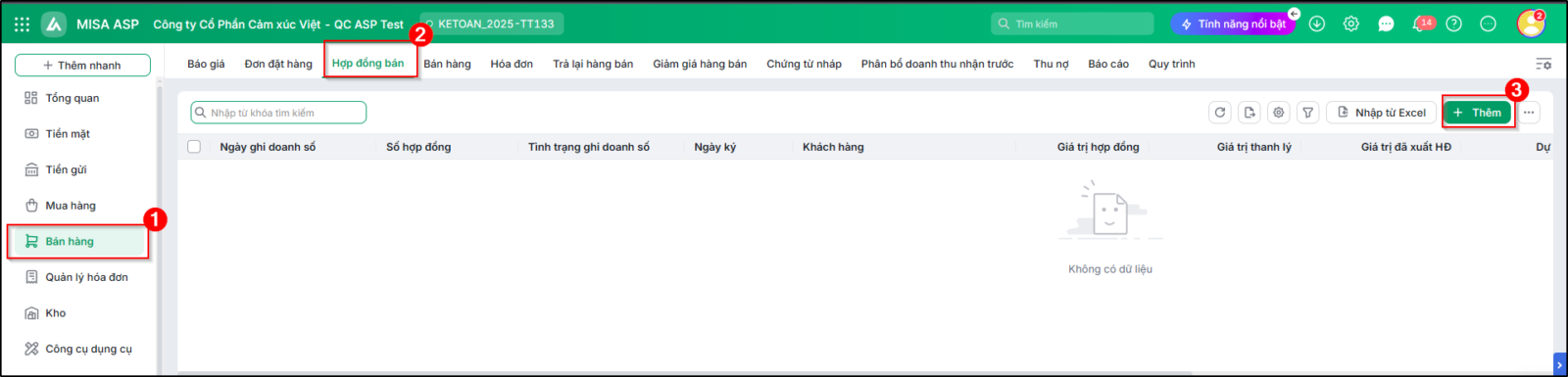Image resolution: width=1568 pixels, height=377 pixels.
Task: Open the app grid launcher icon
Action: point(22,24)
